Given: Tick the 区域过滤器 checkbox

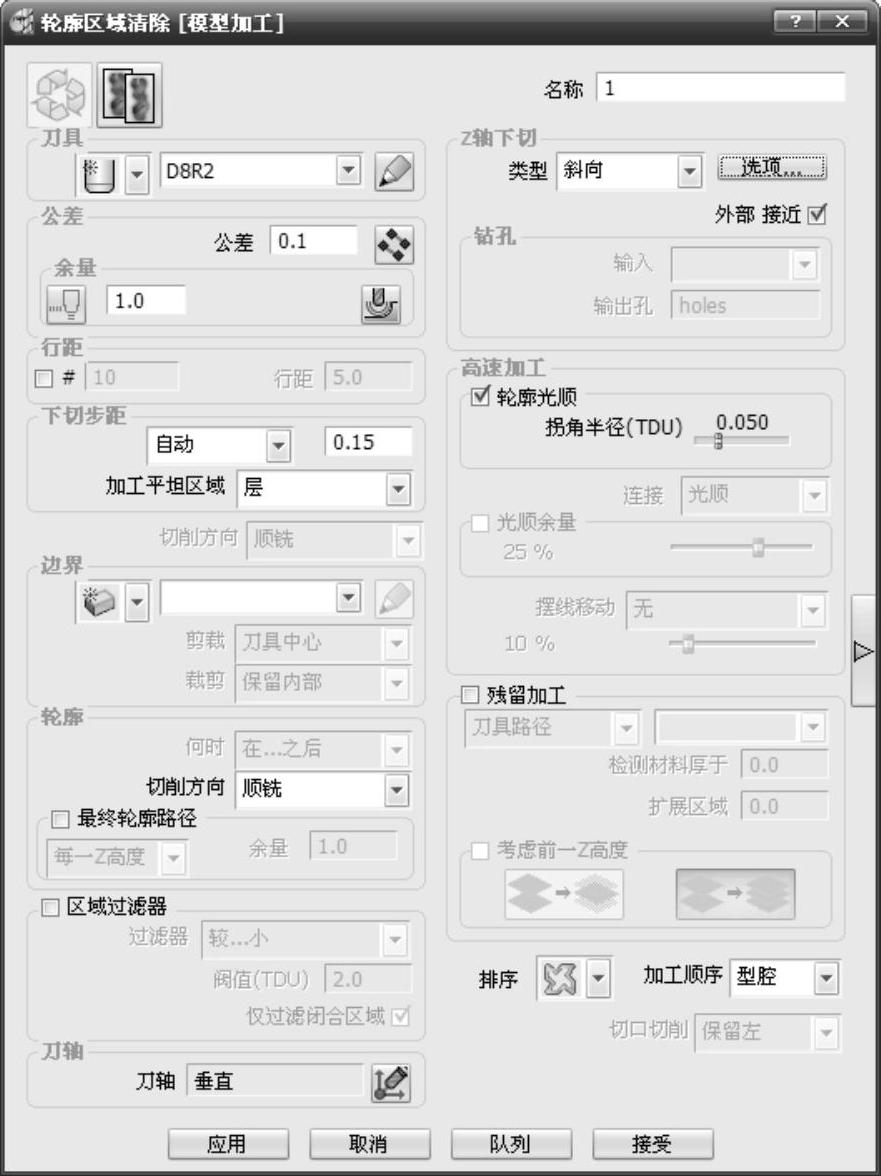Looking at the screenshot, I should [49, 908].
